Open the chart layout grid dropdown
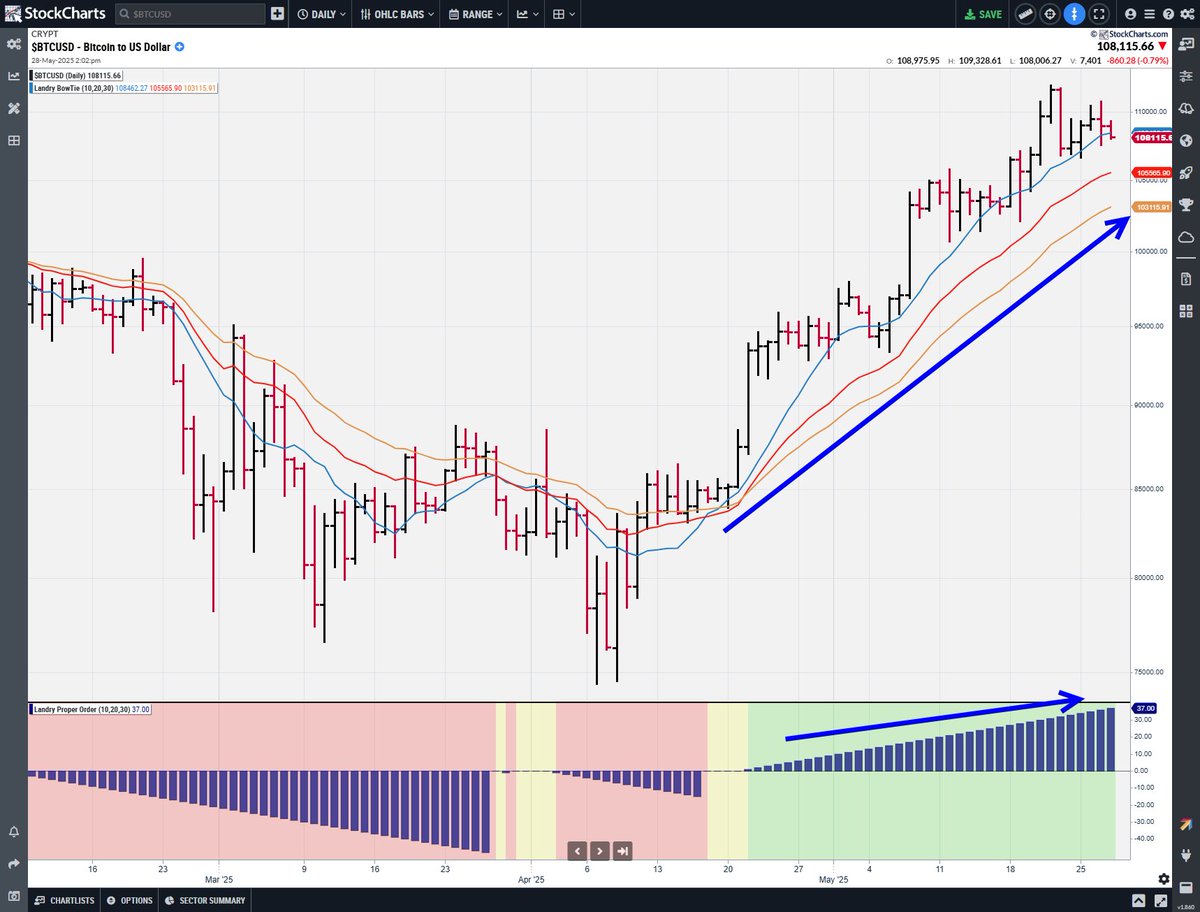This screenshot has width=1200, height=912. (x=563, y=14)
